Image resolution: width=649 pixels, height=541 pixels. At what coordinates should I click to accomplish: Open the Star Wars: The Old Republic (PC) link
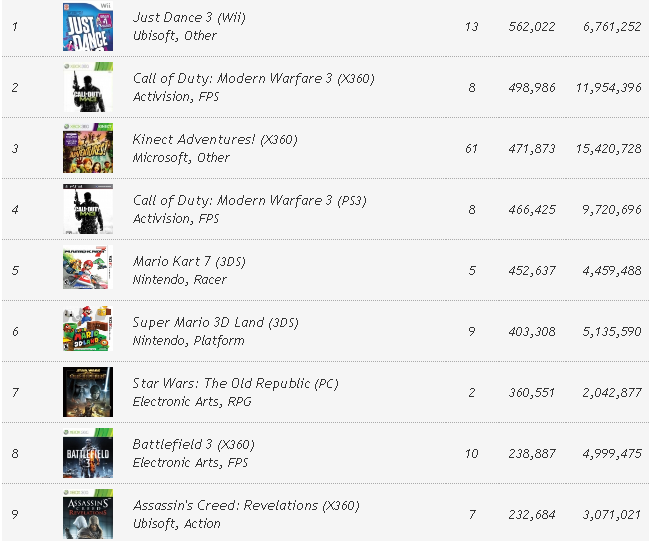tap(236, 383)
